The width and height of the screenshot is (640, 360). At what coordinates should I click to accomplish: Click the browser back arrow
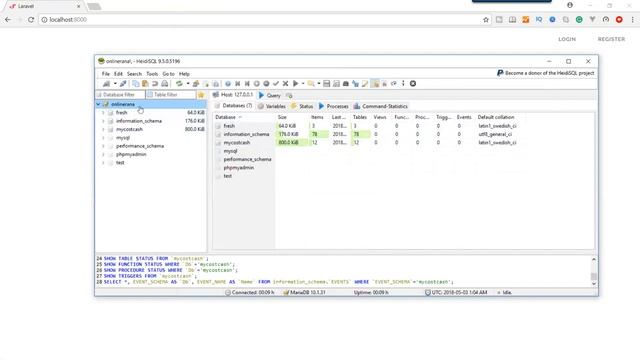click(x=8, y=20)
